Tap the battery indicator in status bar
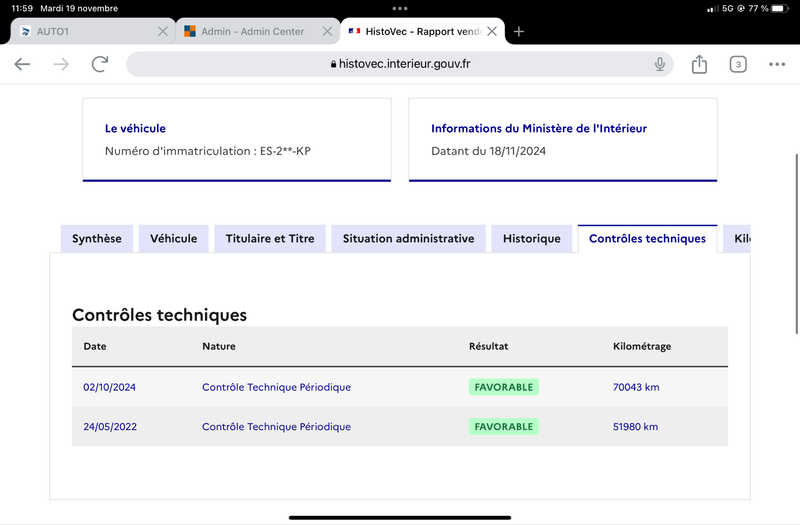The image size is (800, 525). [780, 8]
